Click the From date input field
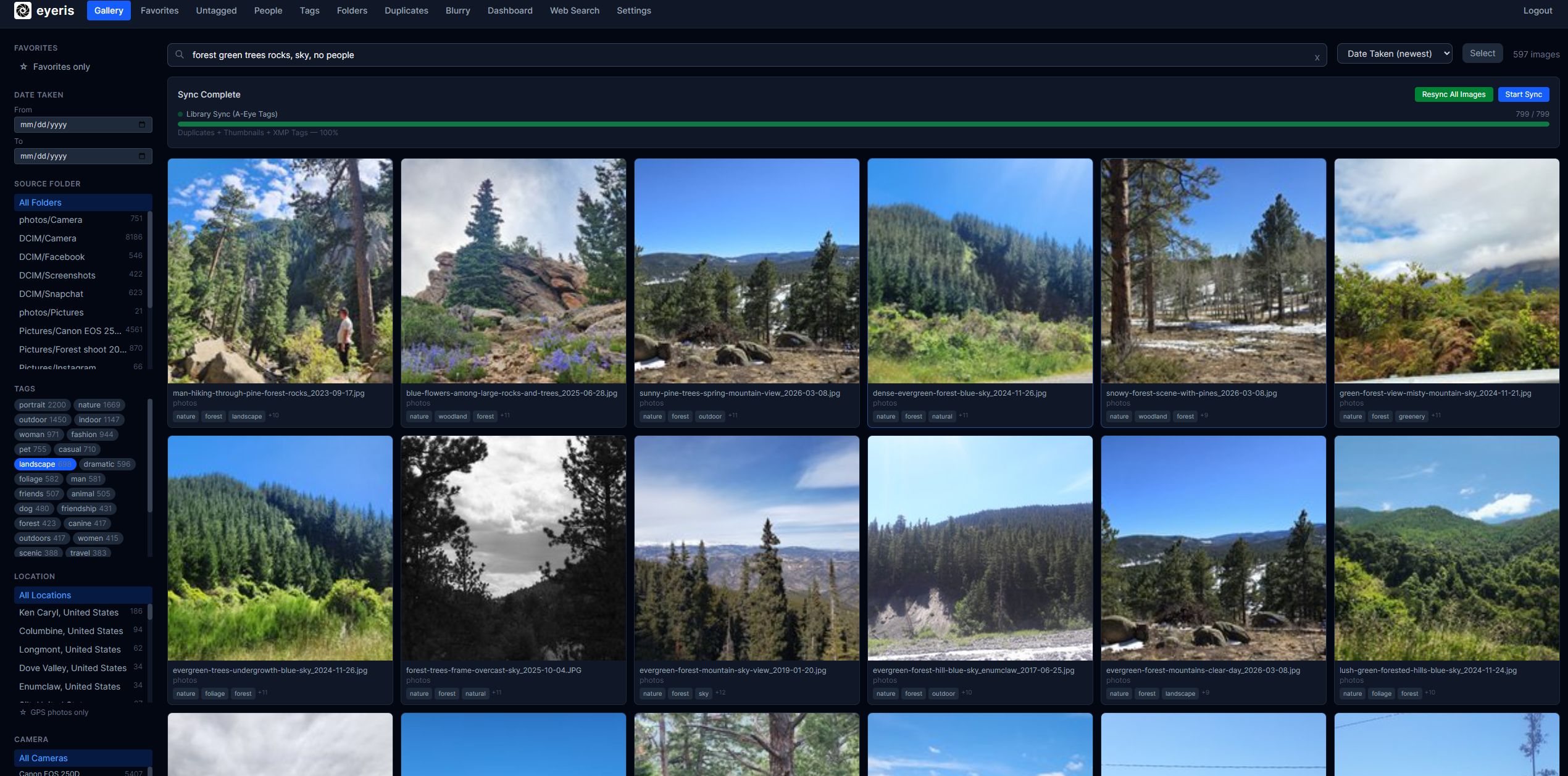Screen dimensions: 1568x776 click(x=83, y=125)
